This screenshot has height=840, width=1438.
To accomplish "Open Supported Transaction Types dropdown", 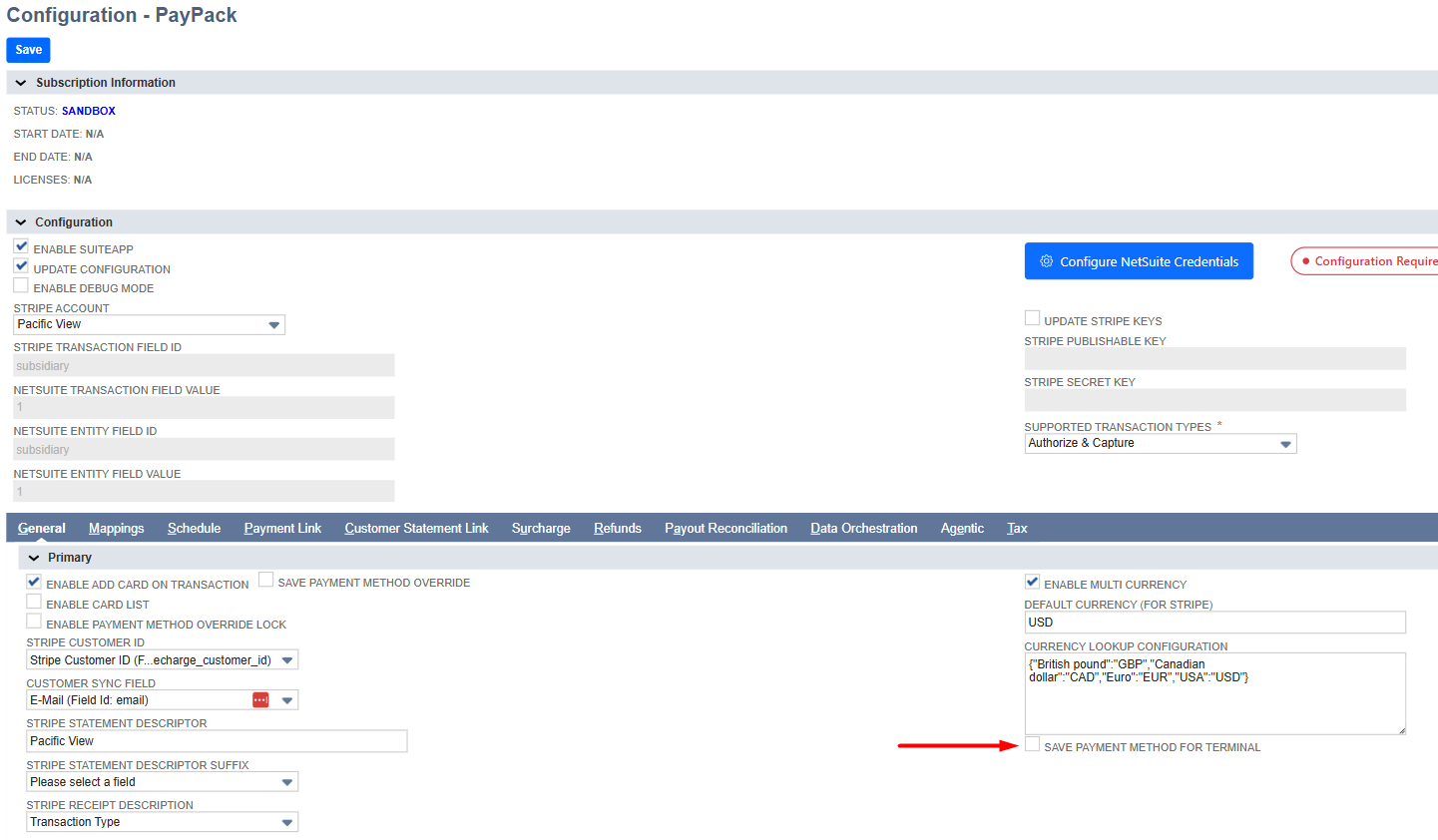I will 1161,444.
